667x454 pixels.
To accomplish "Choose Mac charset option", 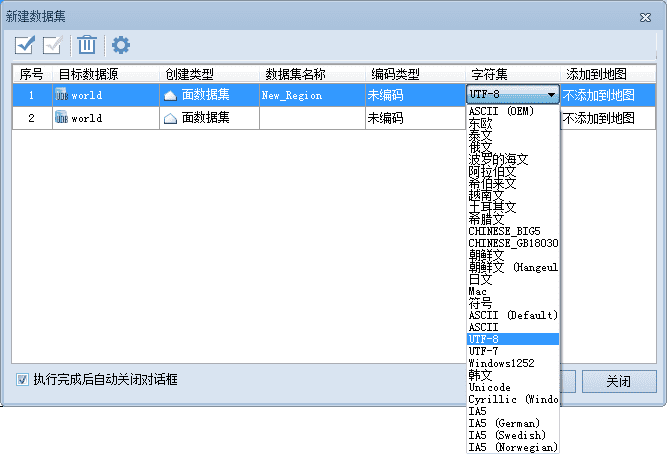I will (x=513, y=291).
